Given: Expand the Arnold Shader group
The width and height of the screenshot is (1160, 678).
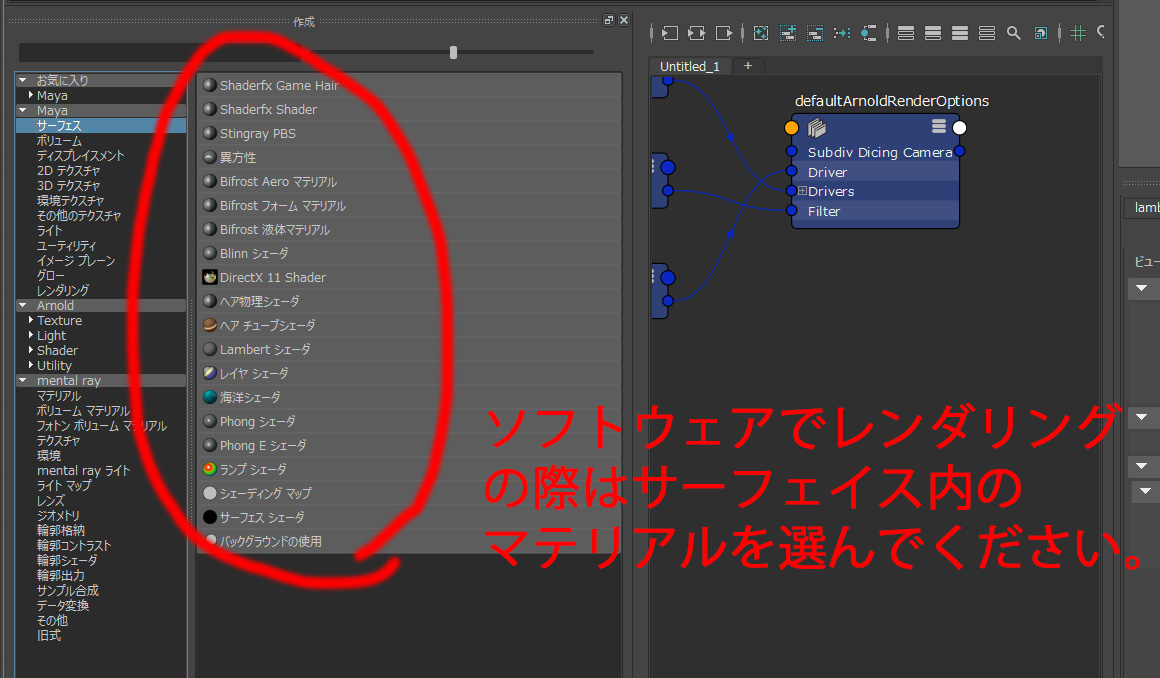Looking at the screenshot, I should point(30,350).
